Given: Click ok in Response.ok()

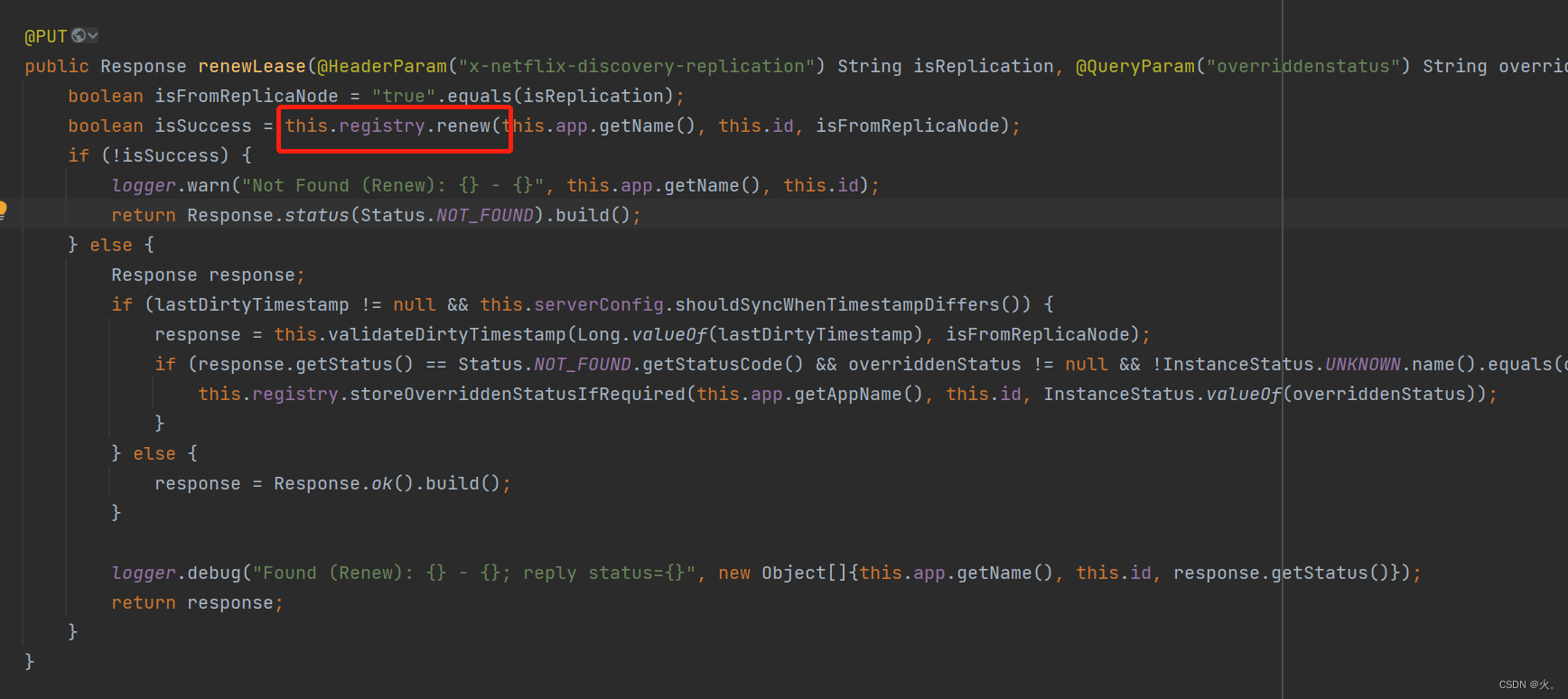Looking at the screenshot, I should [382, 483].
